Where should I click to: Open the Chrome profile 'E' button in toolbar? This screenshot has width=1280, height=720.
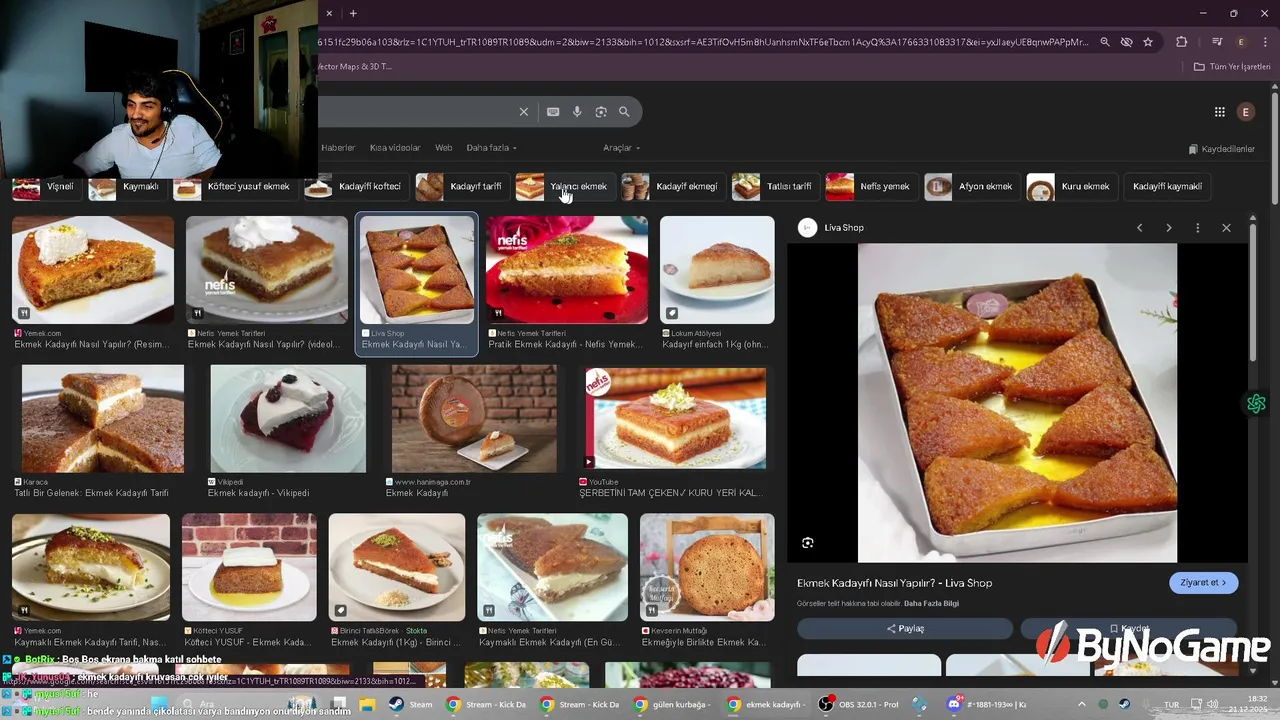point(1241,42)
